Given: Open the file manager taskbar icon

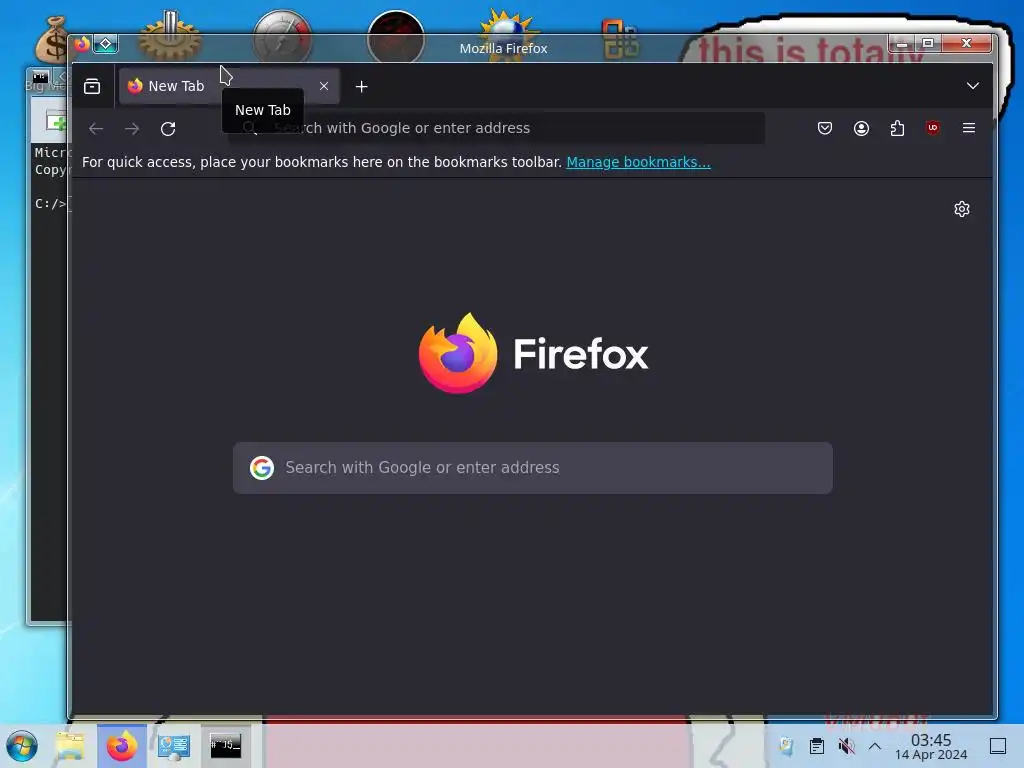Looking at the screenshot, I should click(x=70, y=746).
